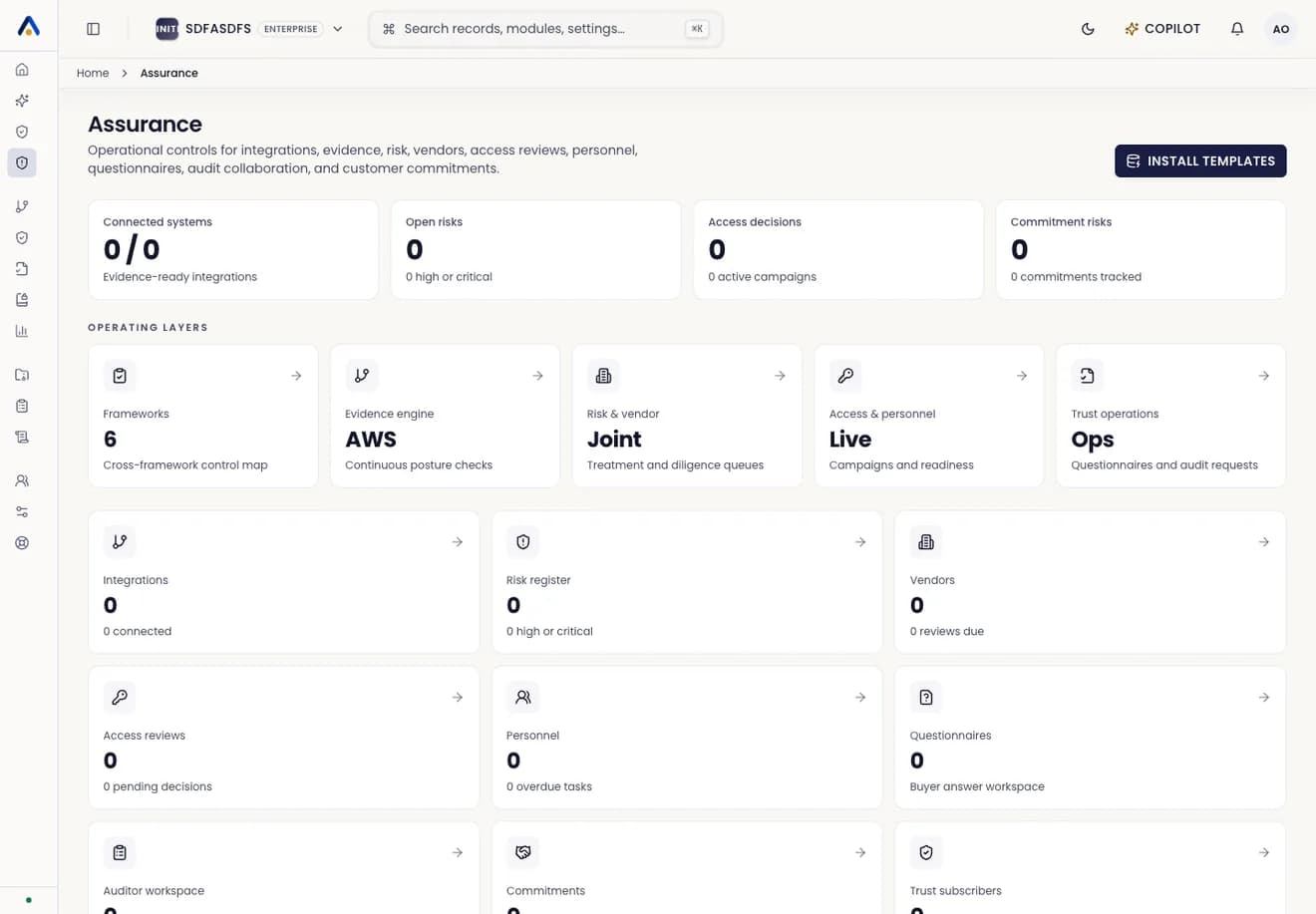The height and width of the screenshot is (914, 1316).
Task: Click the Commitments handshake icon
Action: point(522,853)
